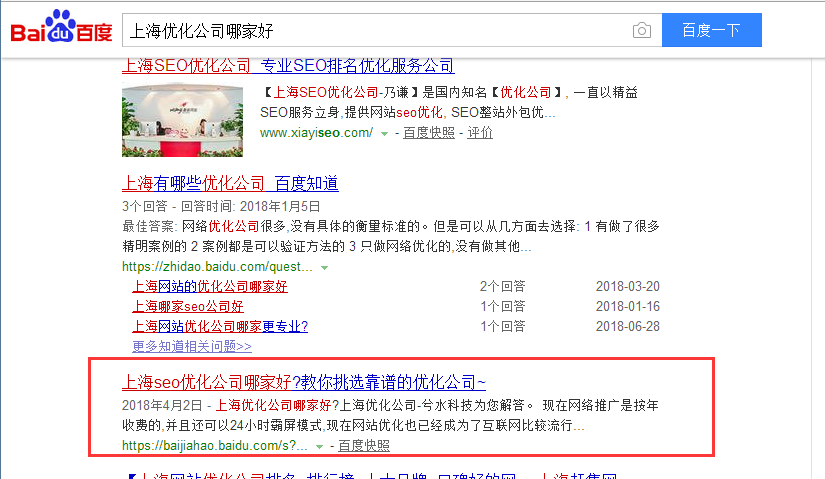Open the 上海有哪些优化公司 百度知道 result
The image size is (825, 479).
click(x=230, y=183)
